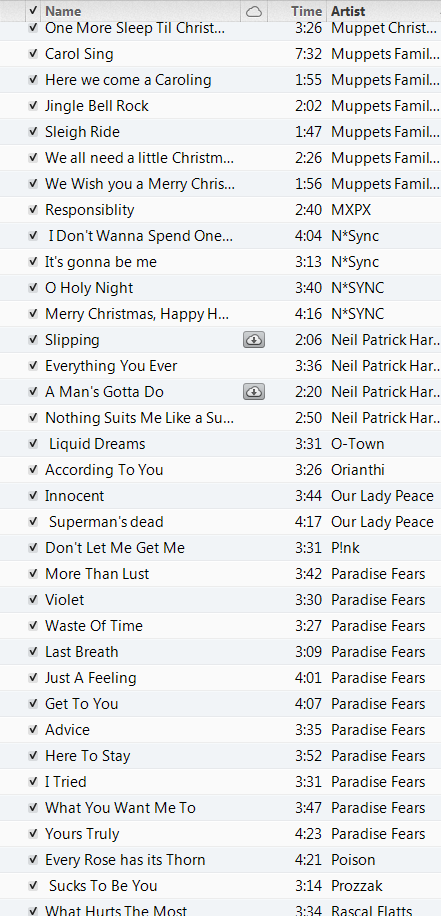441x916 pixels.
Task: Click the Orianthi artist entry
Action: tap(357, 470)
